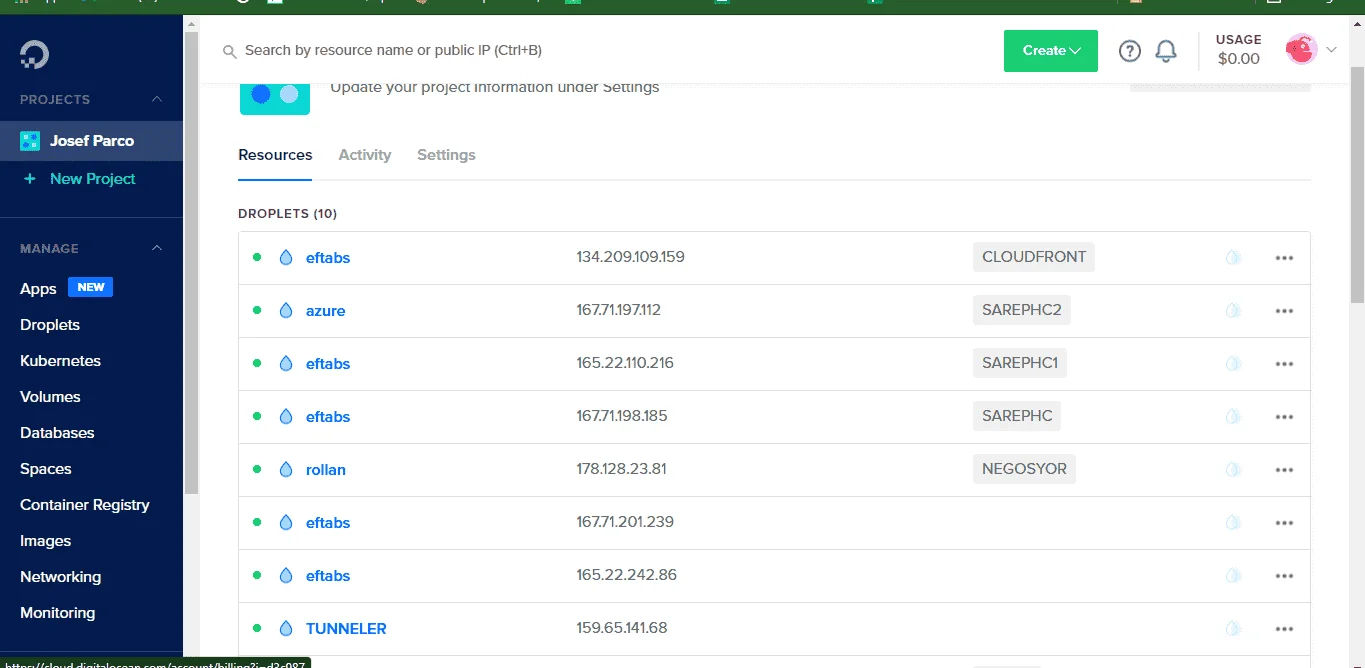Open the azure droplet link

(326, 311)
